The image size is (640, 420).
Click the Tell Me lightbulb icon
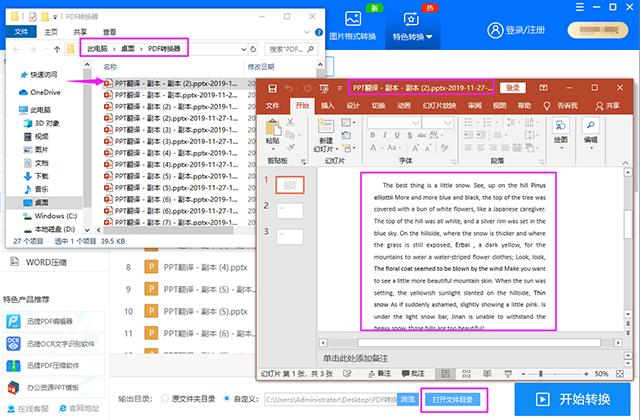(x=547, y=106)
